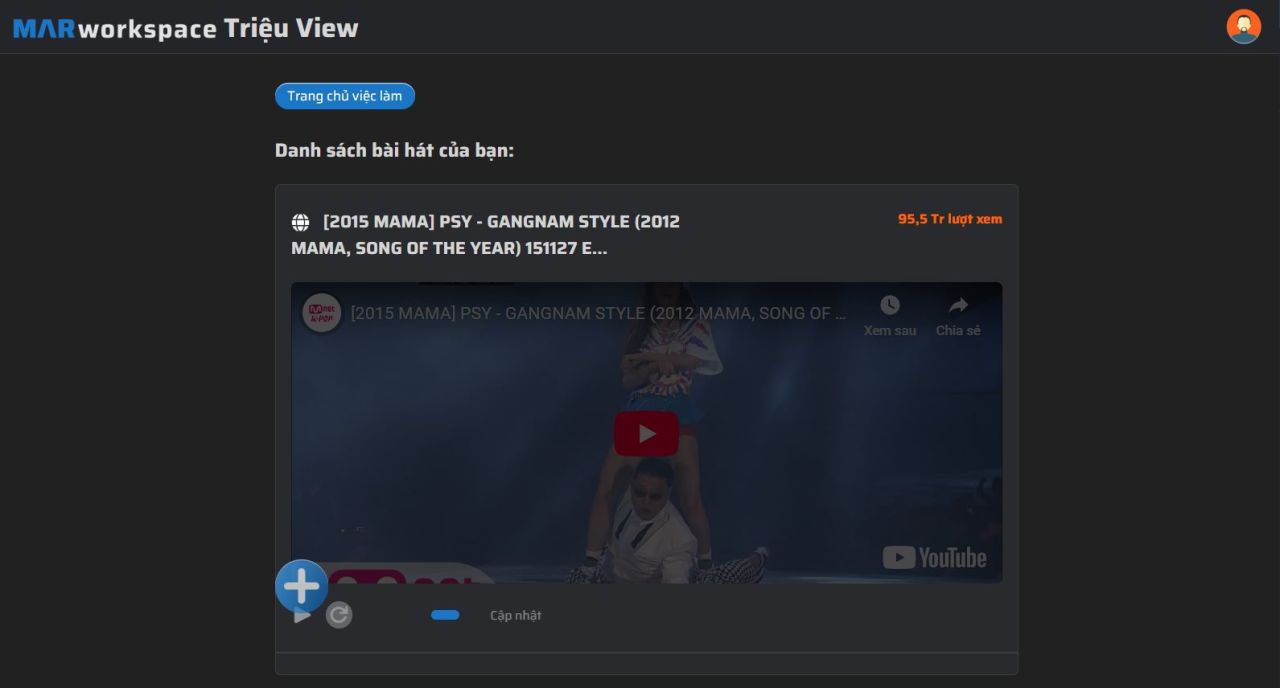This screenshot has width=1280, height=688.
Task: Click the Mnet K-POP channel avatar
Action: (322, 313)
